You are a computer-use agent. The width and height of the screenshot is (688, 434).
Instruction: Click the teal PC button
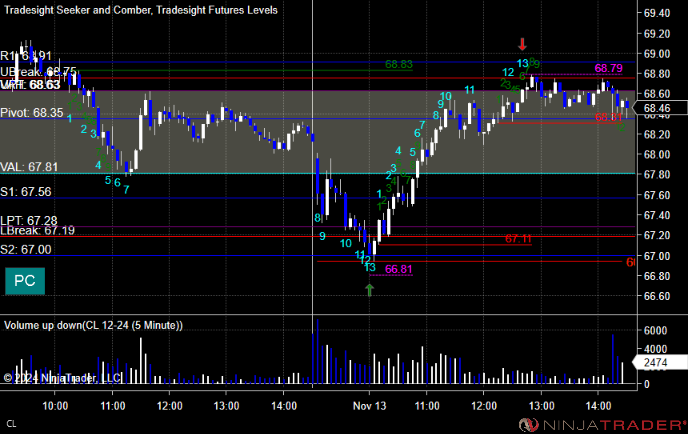[25, 281]
